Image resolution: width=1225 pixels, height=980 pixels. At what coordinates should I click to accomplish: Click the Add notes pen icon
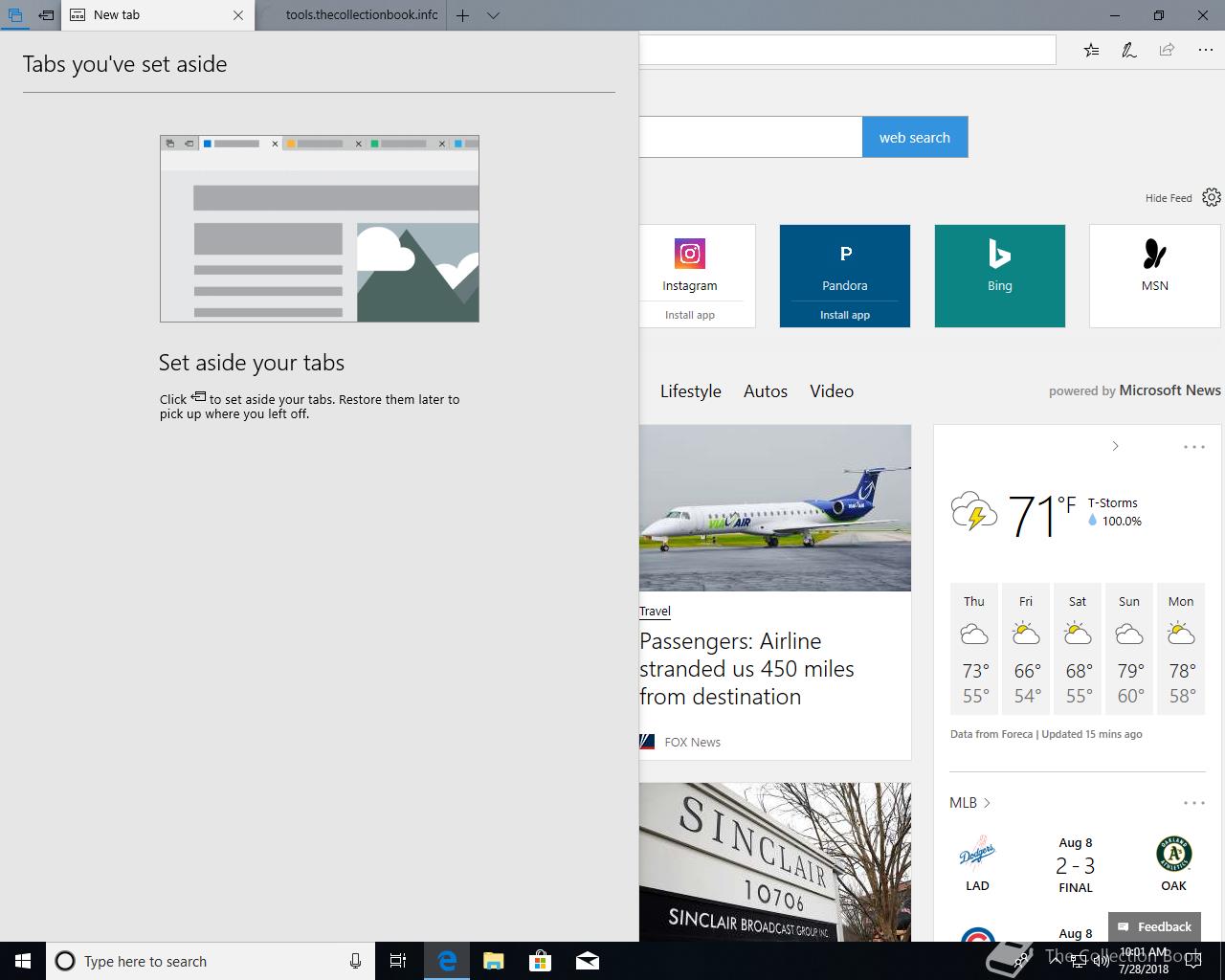tap(1129, 50)
